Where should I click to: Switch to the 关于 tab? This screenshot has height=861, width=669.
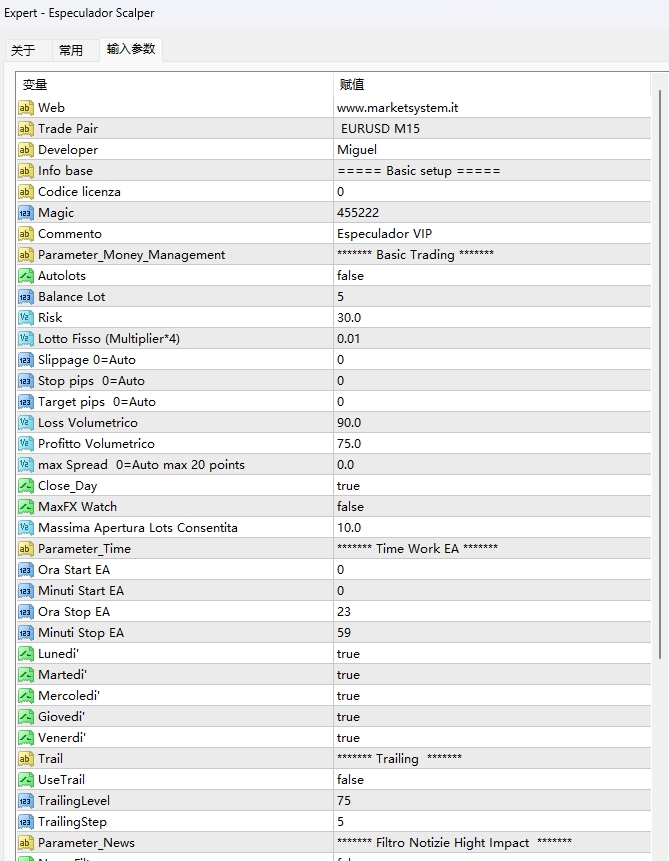pyautogui.click(x=23, y=50)
